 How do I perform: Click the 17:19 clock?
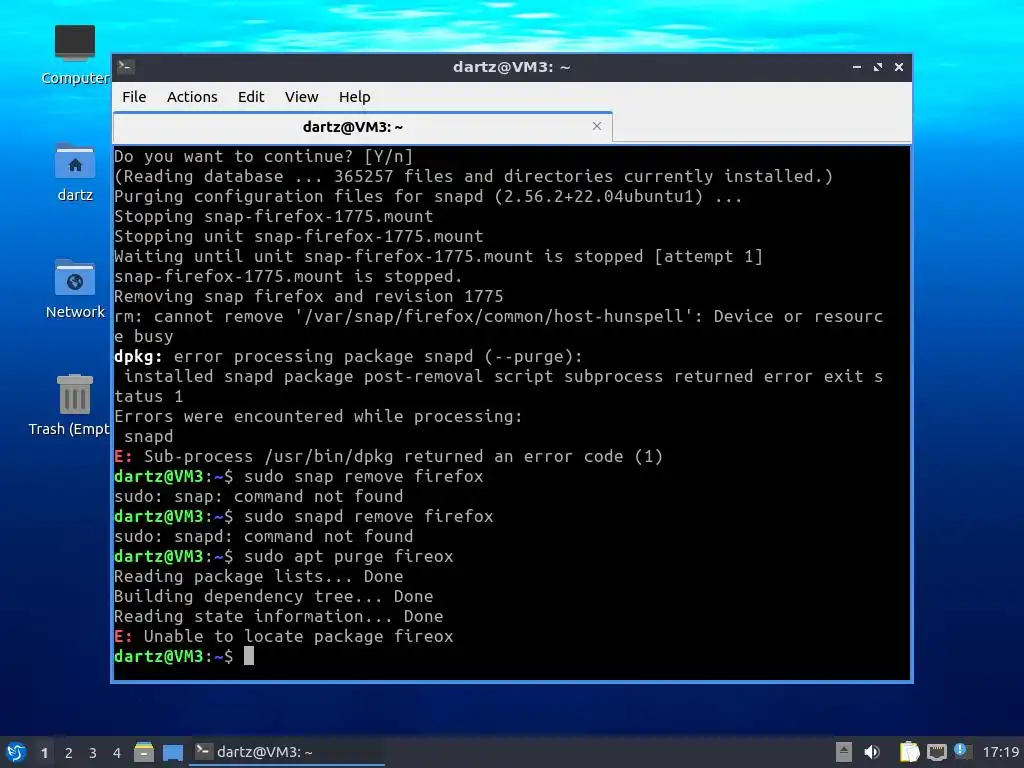(1000, 752)
